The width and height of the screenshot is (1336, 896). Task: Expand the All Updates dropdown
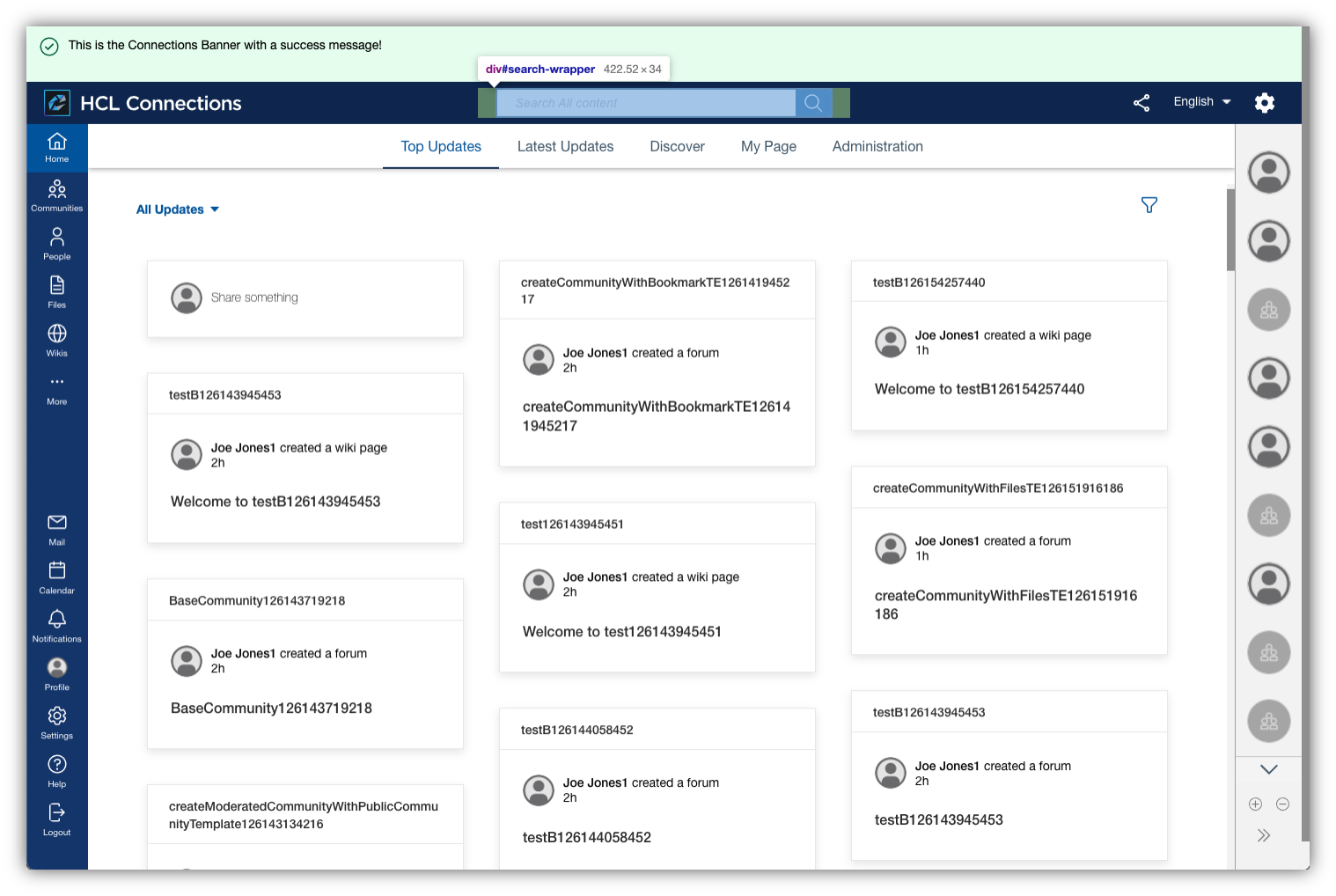pyautogui.click(x=177, y=209)
